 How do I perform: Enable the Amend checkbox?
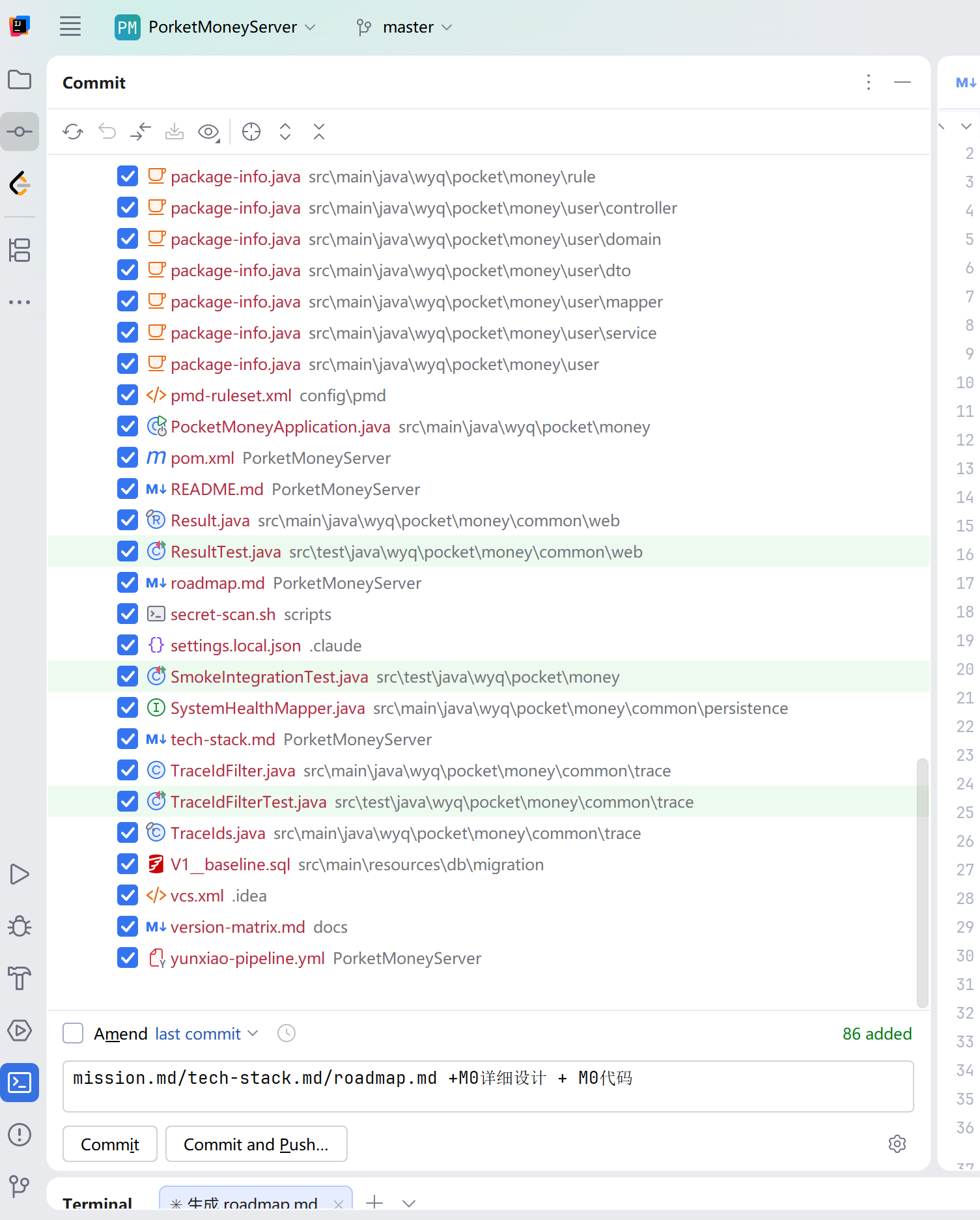[73, 1033]
